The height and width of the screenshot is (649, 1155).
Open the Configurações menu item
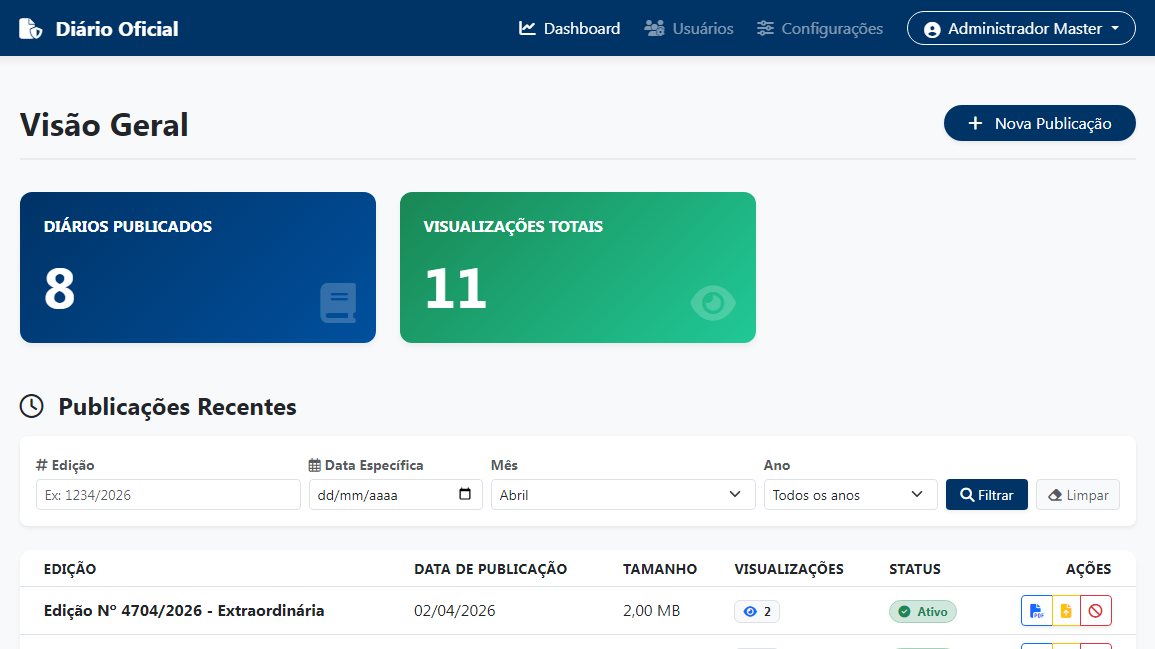click(820, 29)
